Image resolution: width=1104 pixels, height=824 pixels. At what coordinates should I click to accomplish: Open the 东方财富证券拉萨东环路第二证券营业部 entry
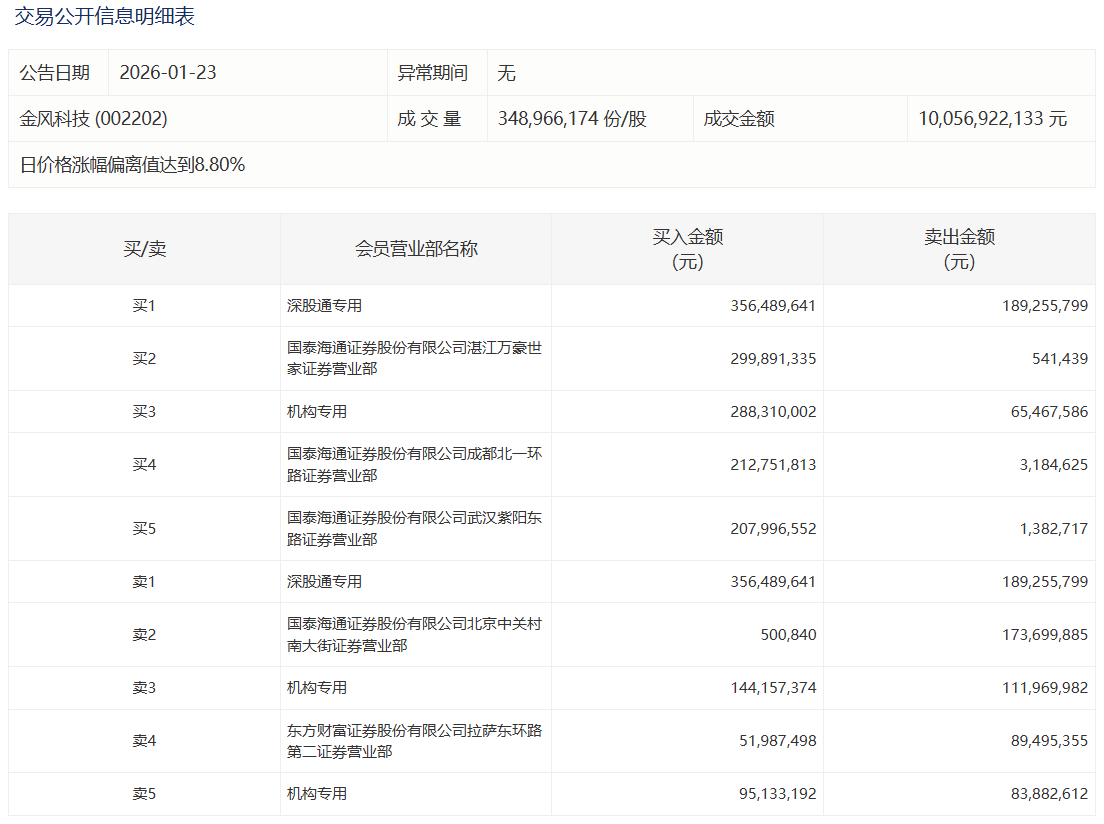(x=414, y=741)
